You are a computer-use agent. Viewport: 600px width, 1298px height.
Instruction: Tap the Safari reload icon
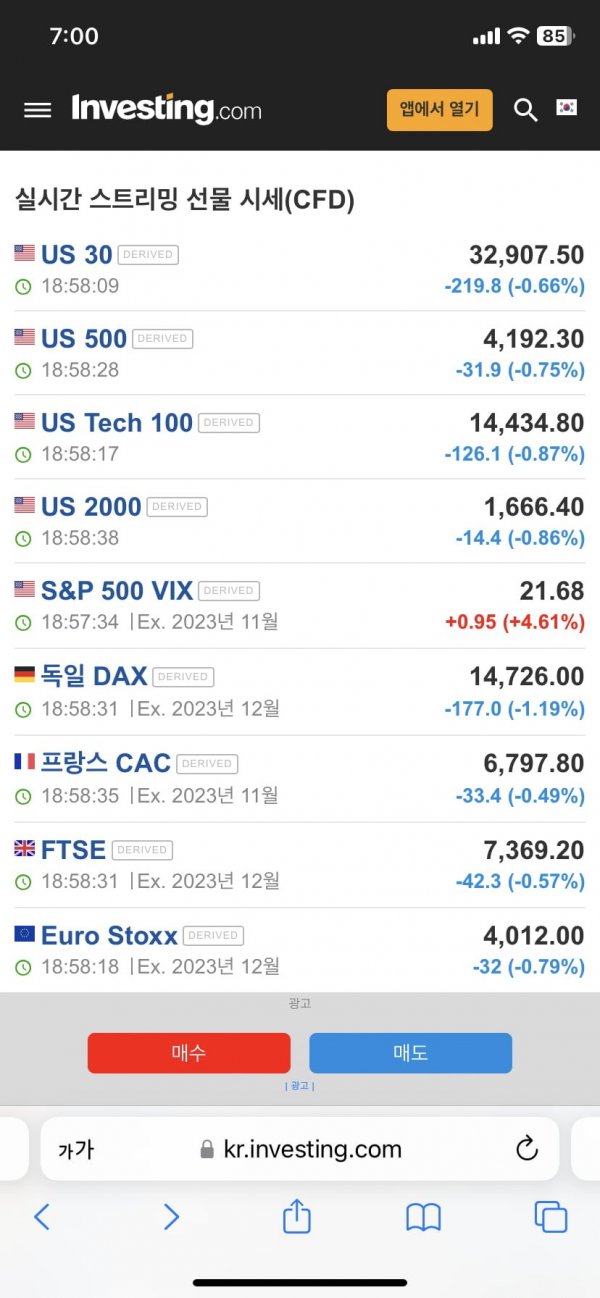point(527,1149)
